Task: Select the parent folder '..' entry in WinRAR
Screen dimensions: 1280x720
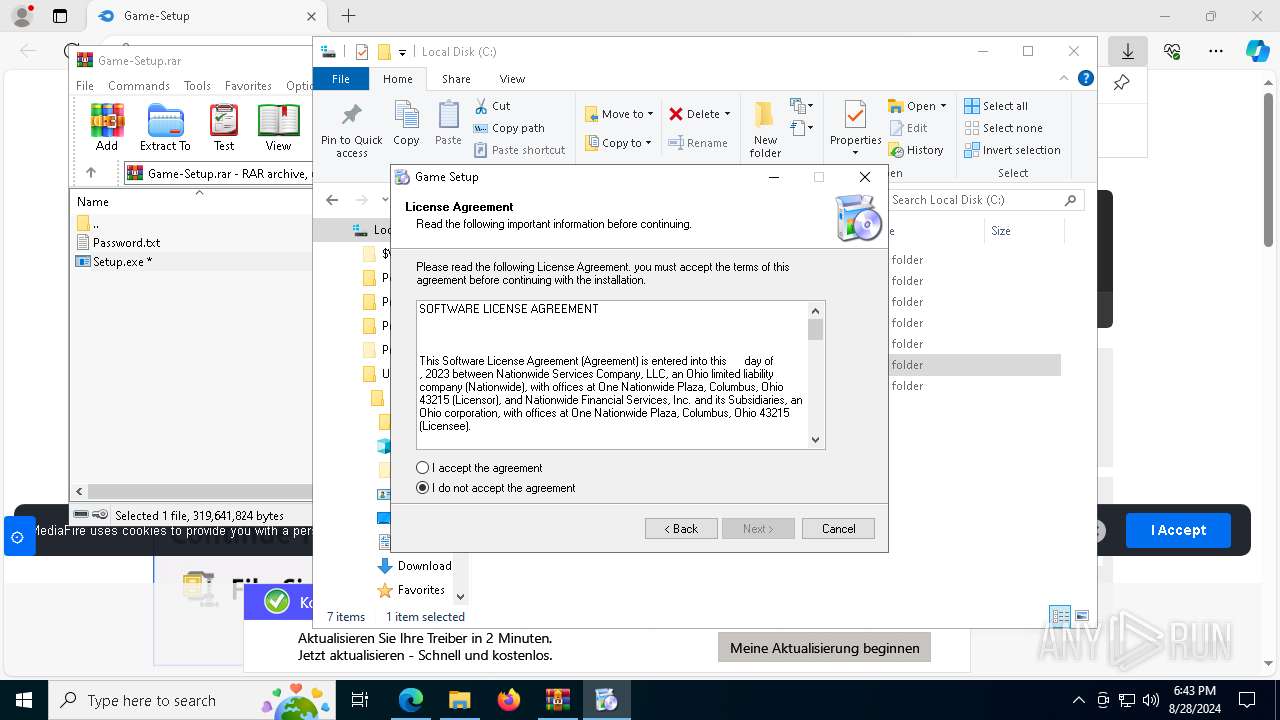Action: [88, 224]
